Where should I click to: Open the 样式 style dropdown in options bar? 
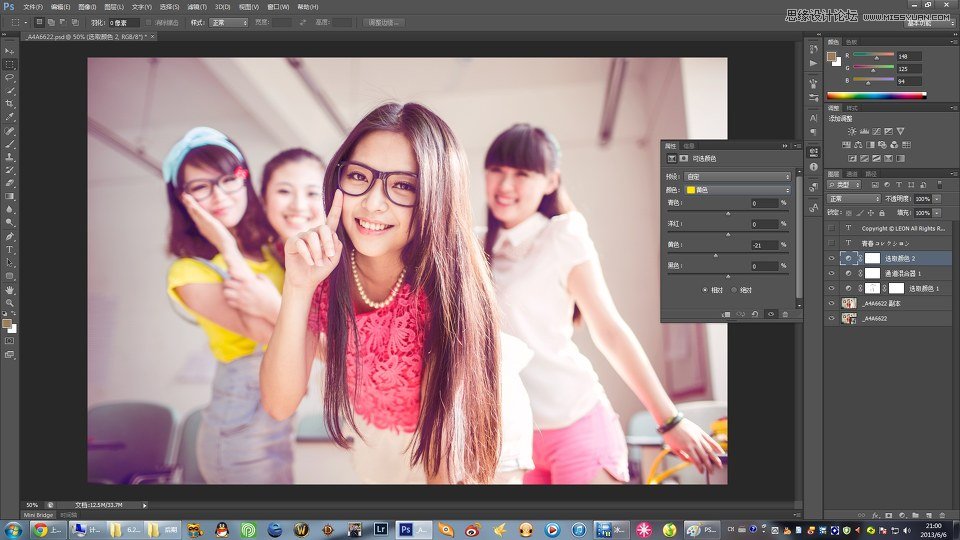tap(228, 23)
